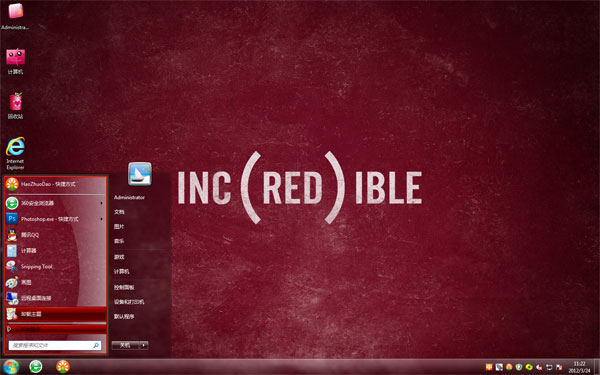Click green 360 shield tray icon
The height and width of the screenshot is (375, 600).
click(x=519, y=367)
